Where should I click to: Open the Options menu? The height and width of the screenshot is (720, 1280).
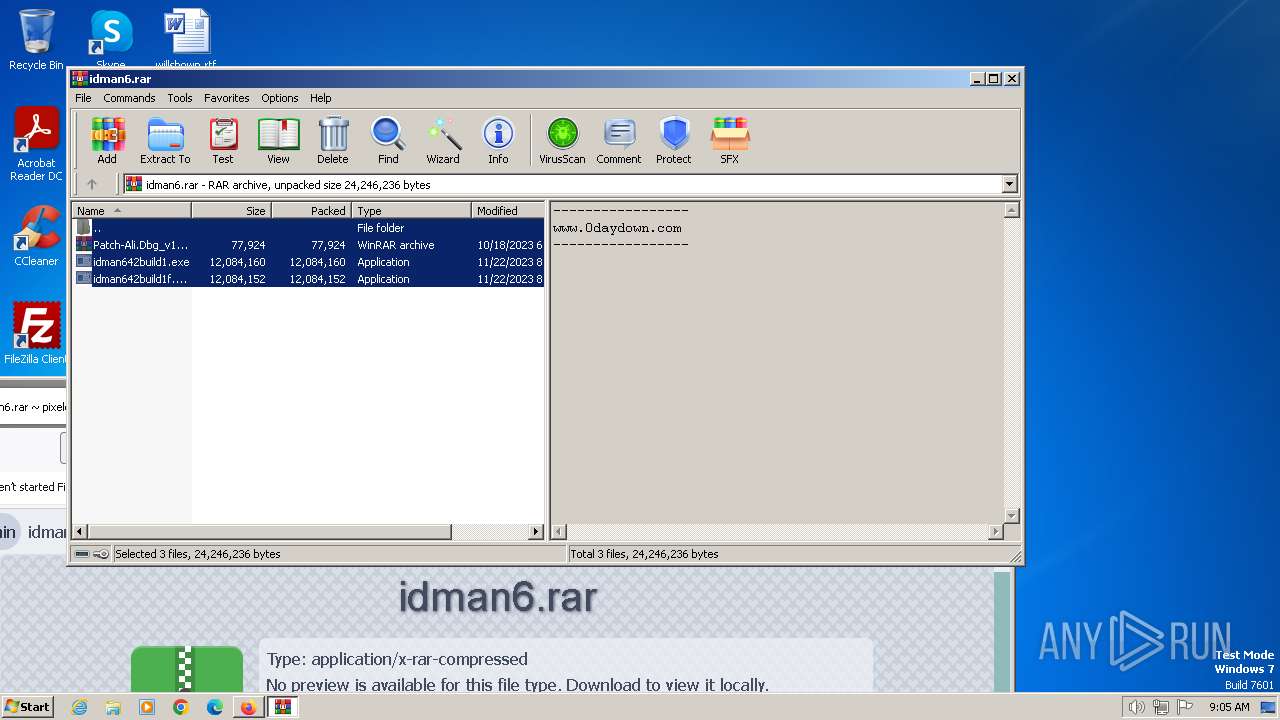click(x=280, y=98)
